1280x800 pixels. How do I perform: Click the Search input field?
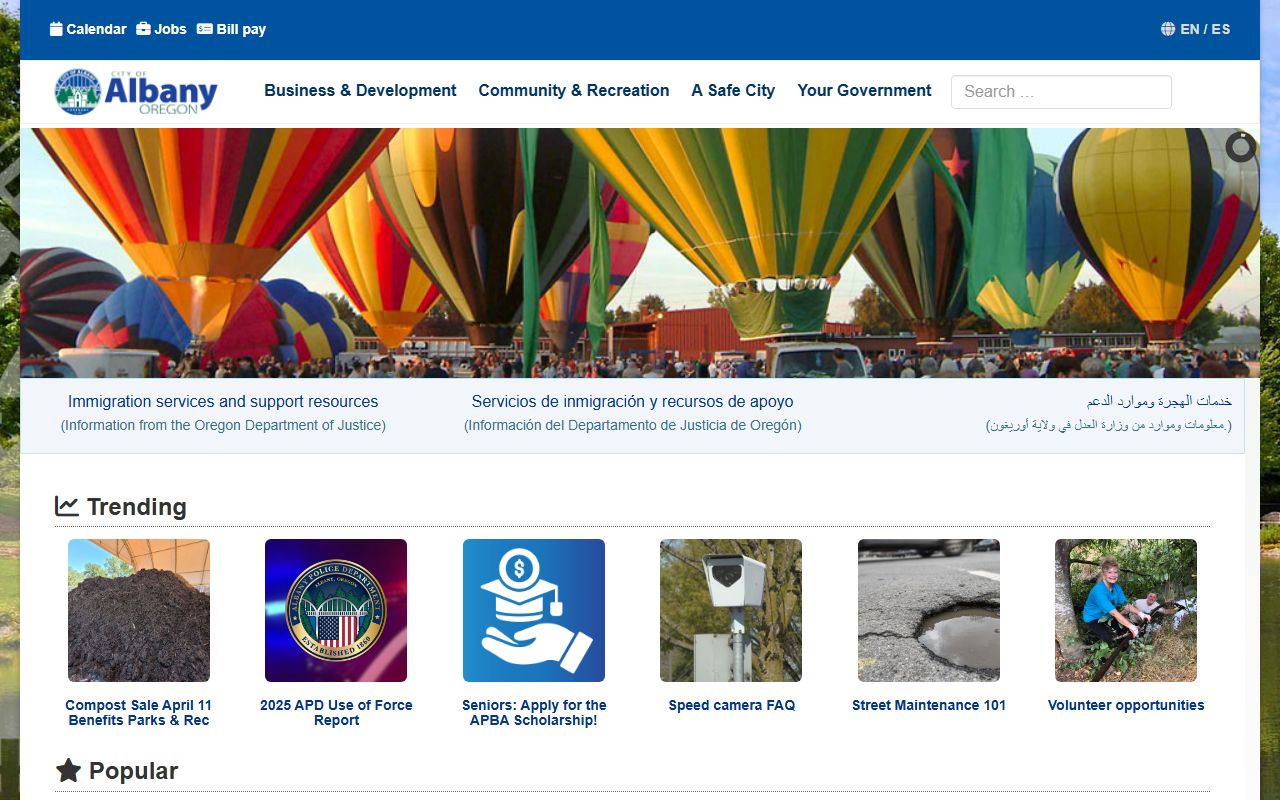pyautogui.click(x=1060, y=92)
